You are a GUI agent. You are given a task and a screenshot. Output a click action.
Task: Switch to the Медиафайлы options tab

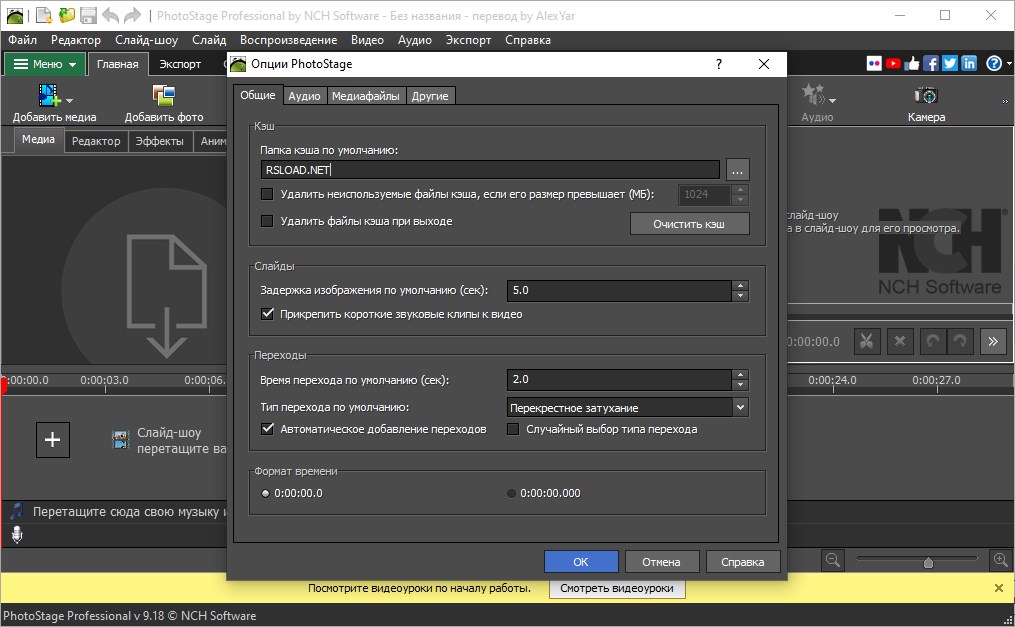[x=366, y=96]
